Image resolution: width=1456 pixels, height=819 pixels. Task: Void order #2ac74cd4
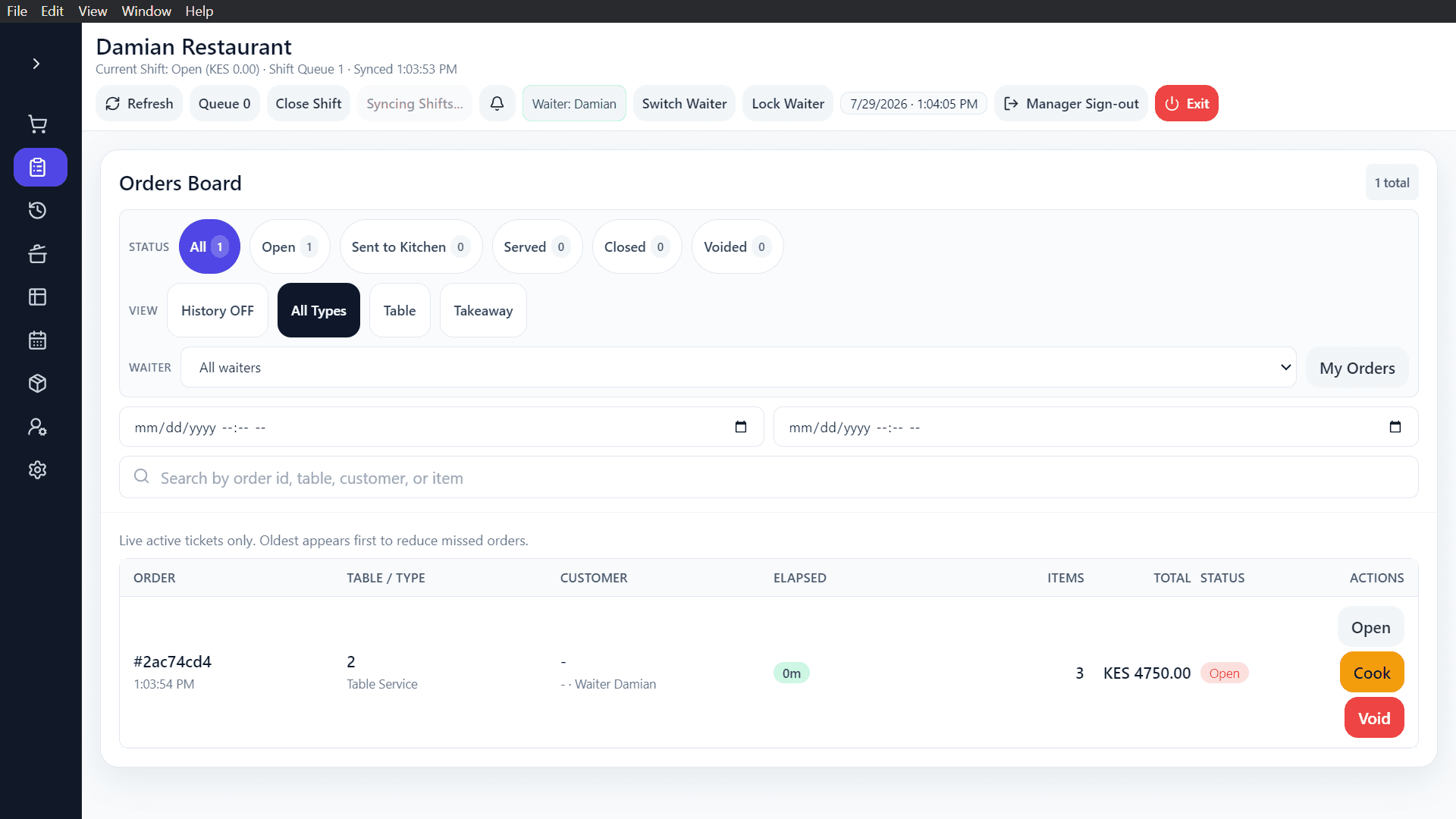coord(1374,718)
